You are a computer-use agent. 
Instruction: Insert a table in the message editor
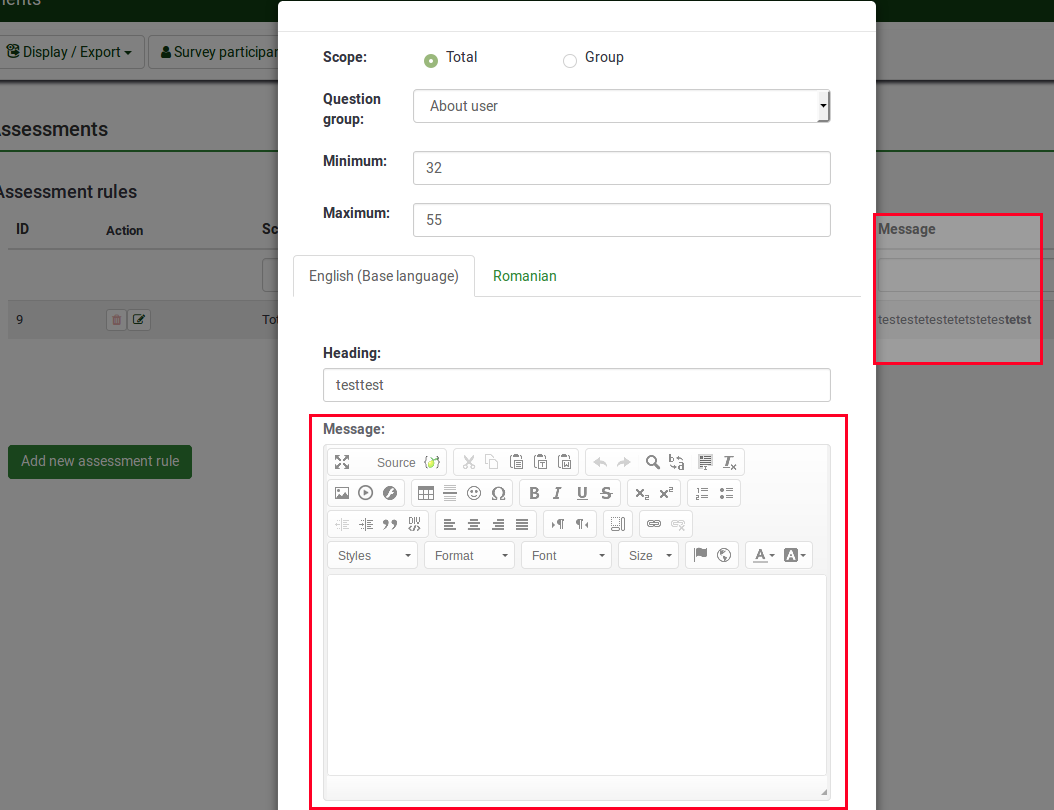tap(426, 493)
